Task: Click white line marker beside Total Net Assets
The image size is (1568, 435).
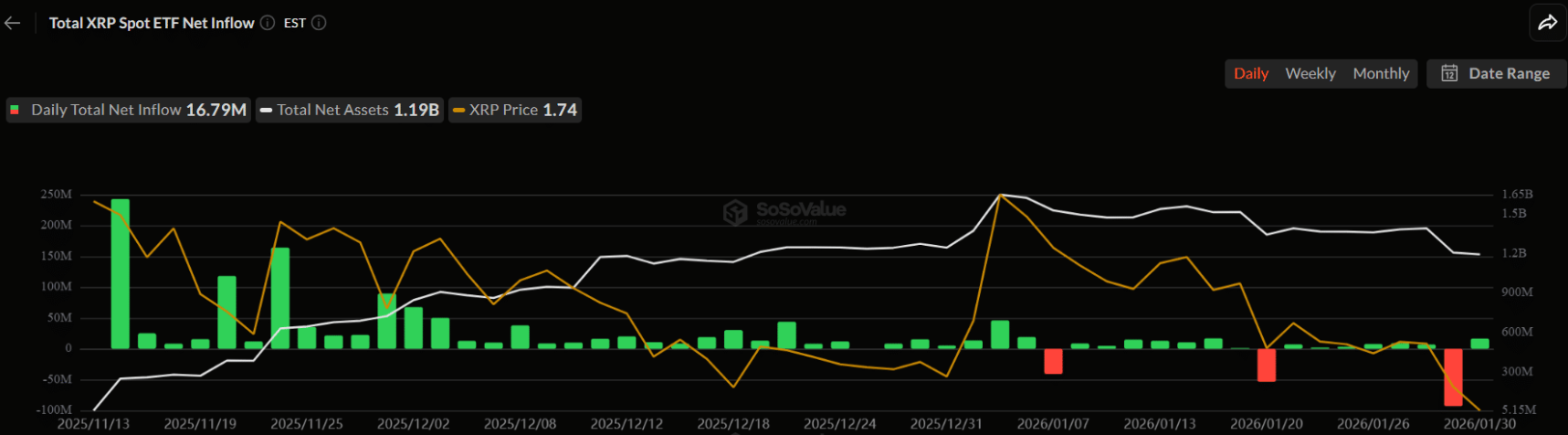Action: [266, 111]
